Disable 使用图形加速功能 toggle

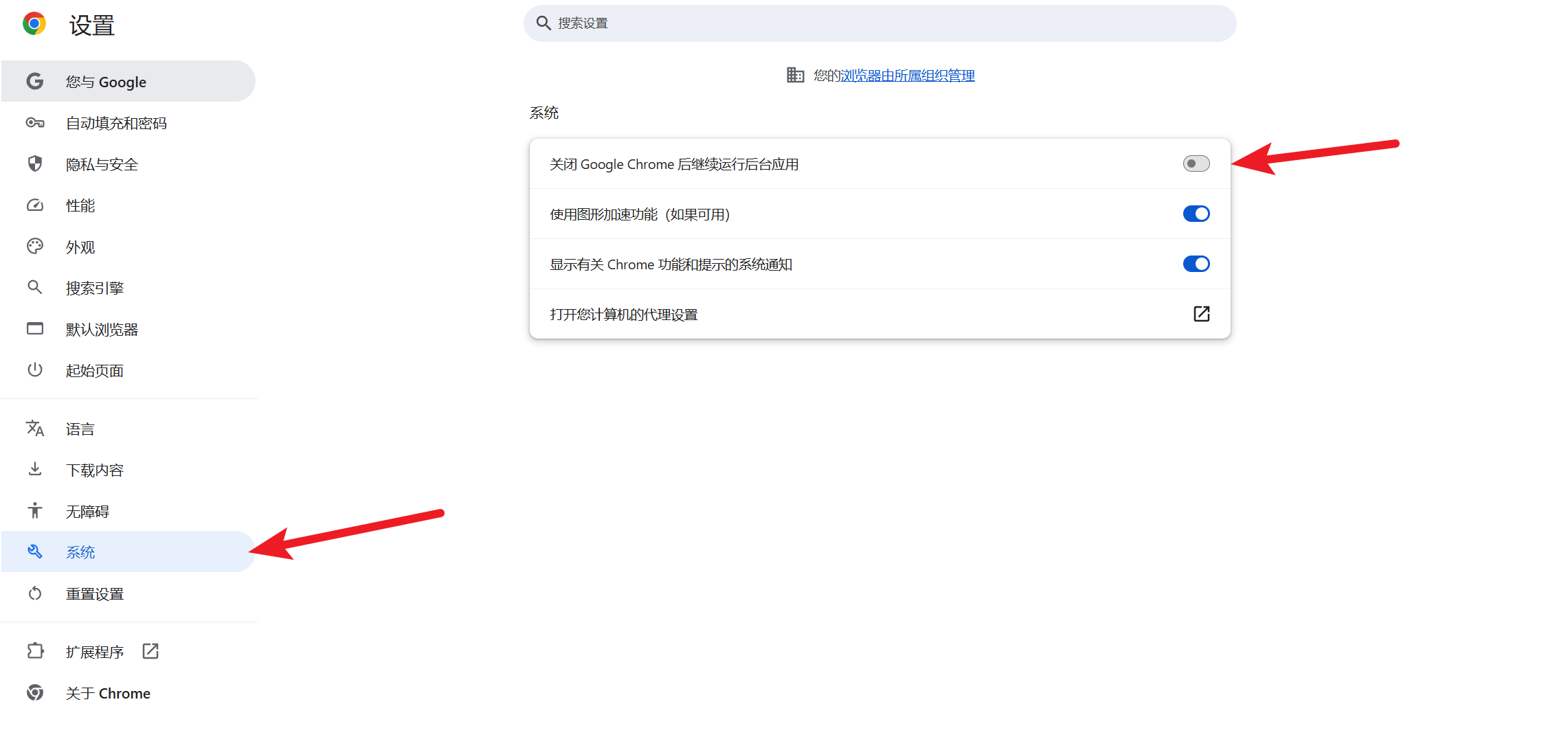[1196, 214]
